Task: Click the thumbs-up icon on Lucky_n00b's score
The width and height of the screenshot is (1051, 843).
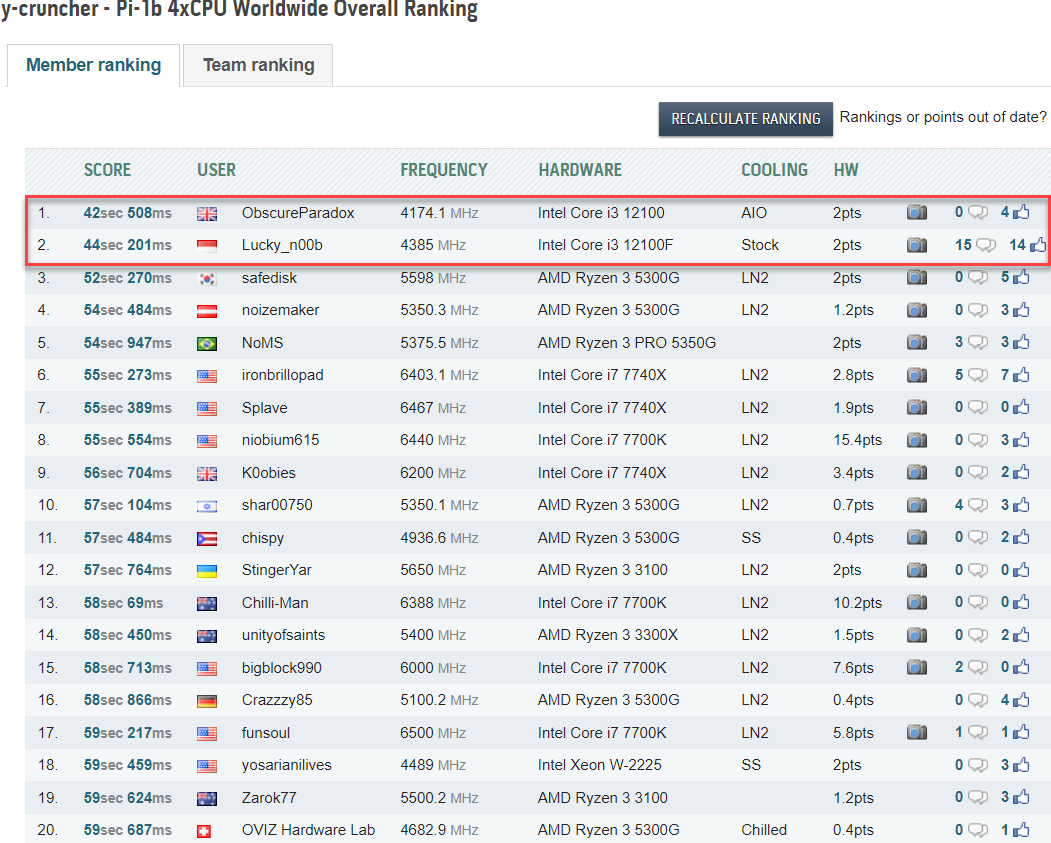Action: [x=1038, y=245]
